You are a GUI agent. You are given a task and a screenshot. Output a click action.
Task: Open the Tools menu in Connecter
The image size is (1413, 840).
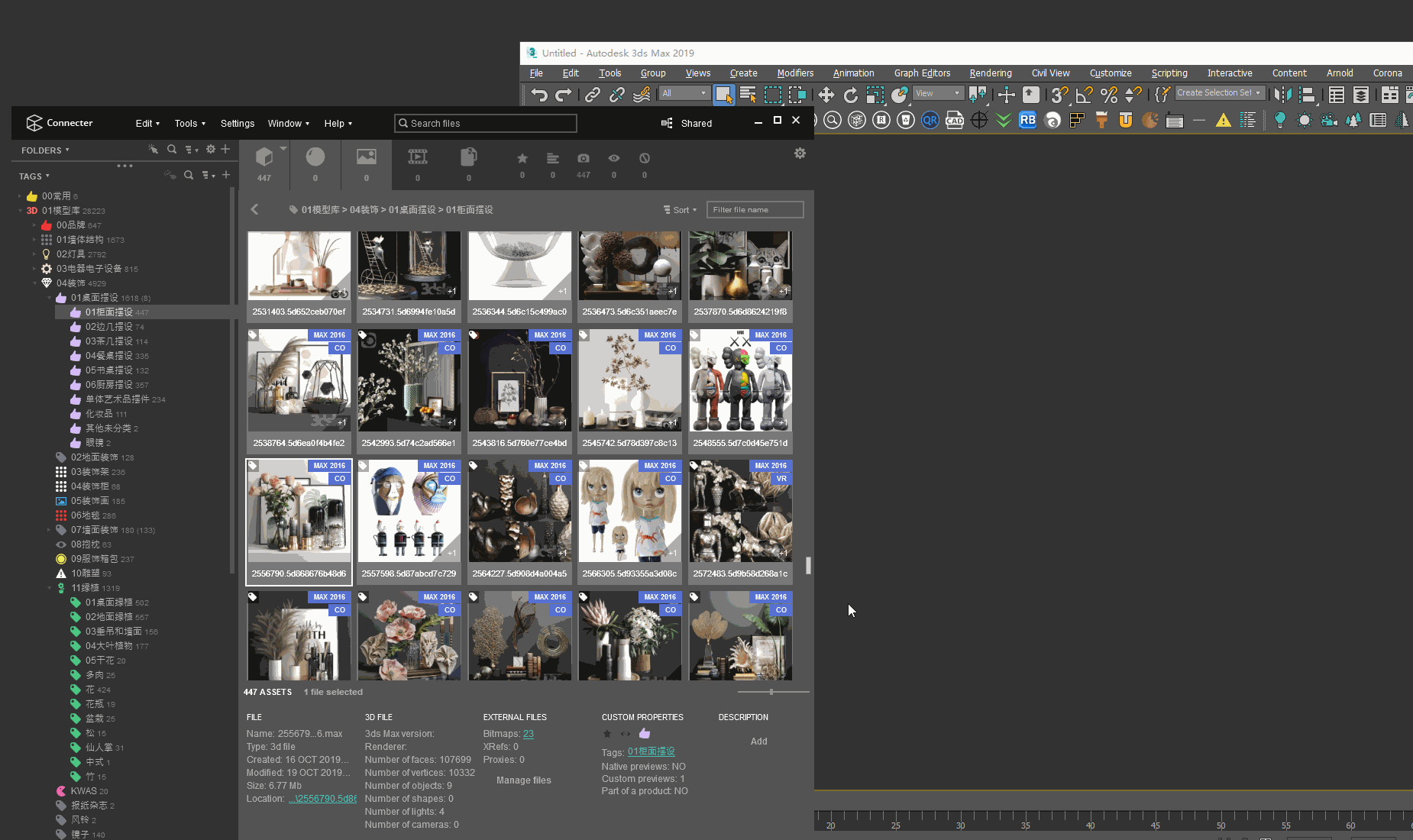coord(189,123)
